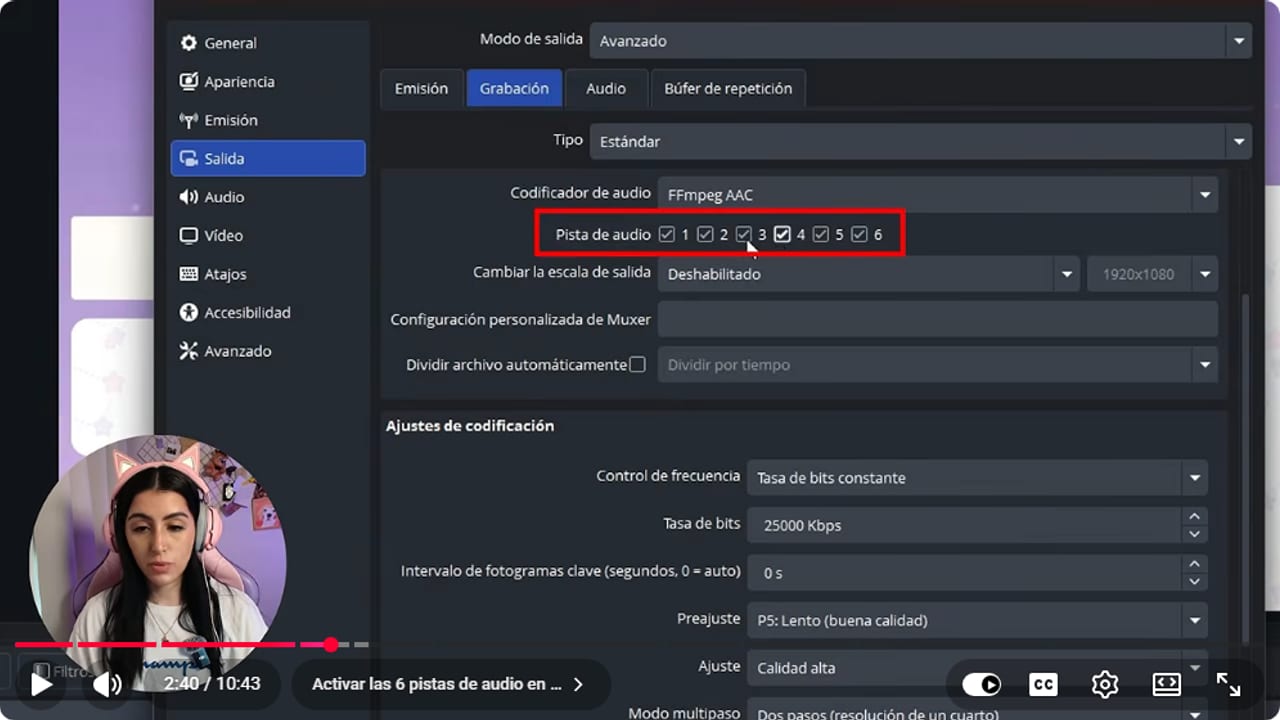The width and height of the screenshot is (1280, 720).
Task: Open the Modo de salida dropdown
Action: [920, 41]
